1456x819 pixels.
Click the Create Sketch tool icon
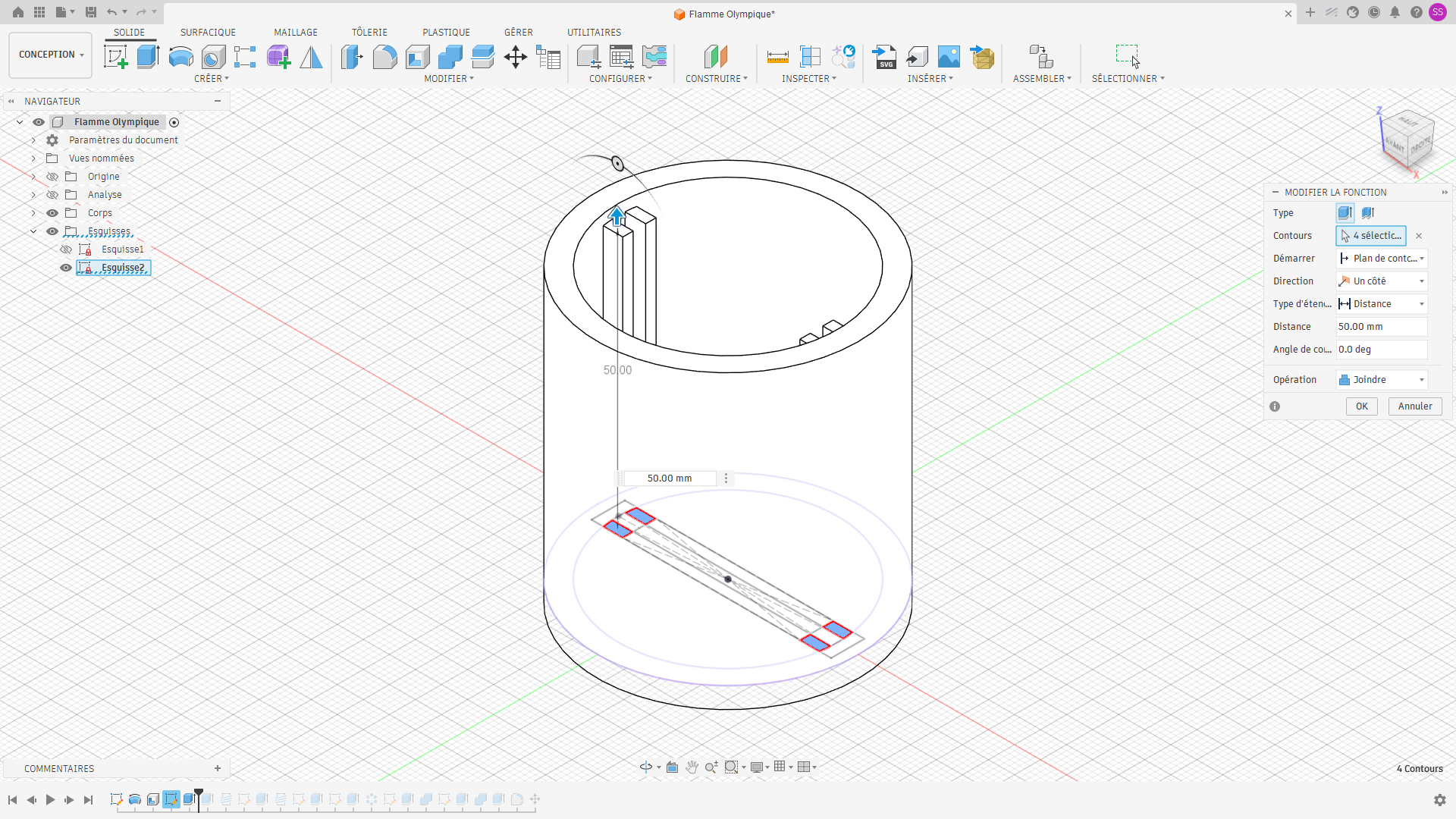click(115, 57)
